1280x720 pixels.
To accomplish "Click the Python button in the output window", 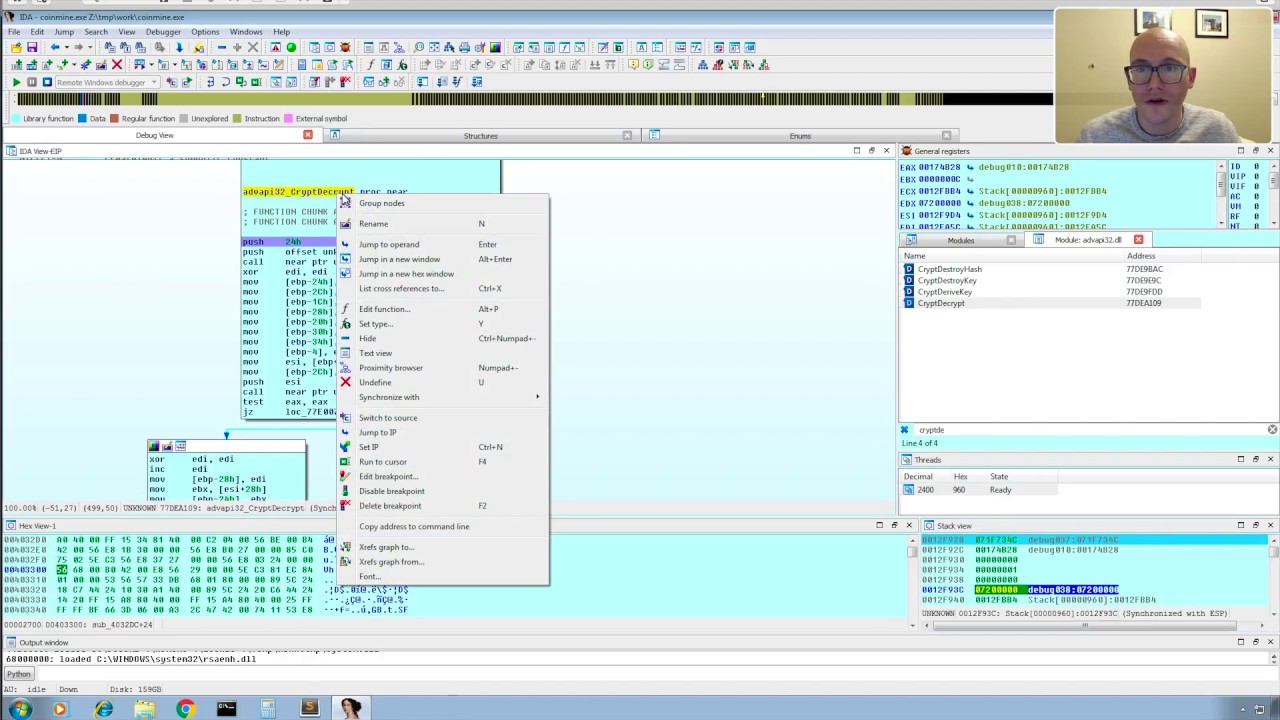I will [19, 675].
